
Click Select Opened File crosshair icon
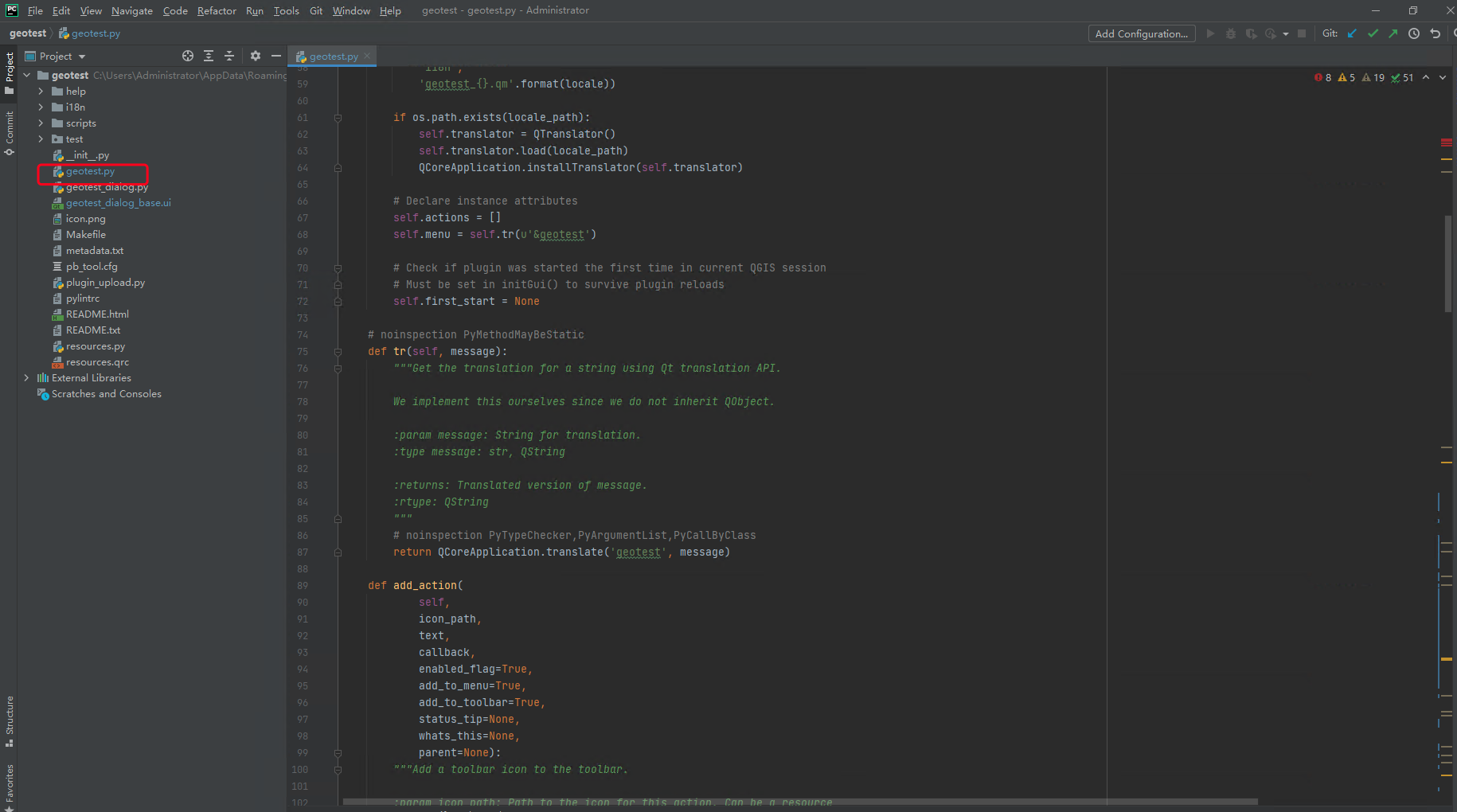(x=188, y=56)
